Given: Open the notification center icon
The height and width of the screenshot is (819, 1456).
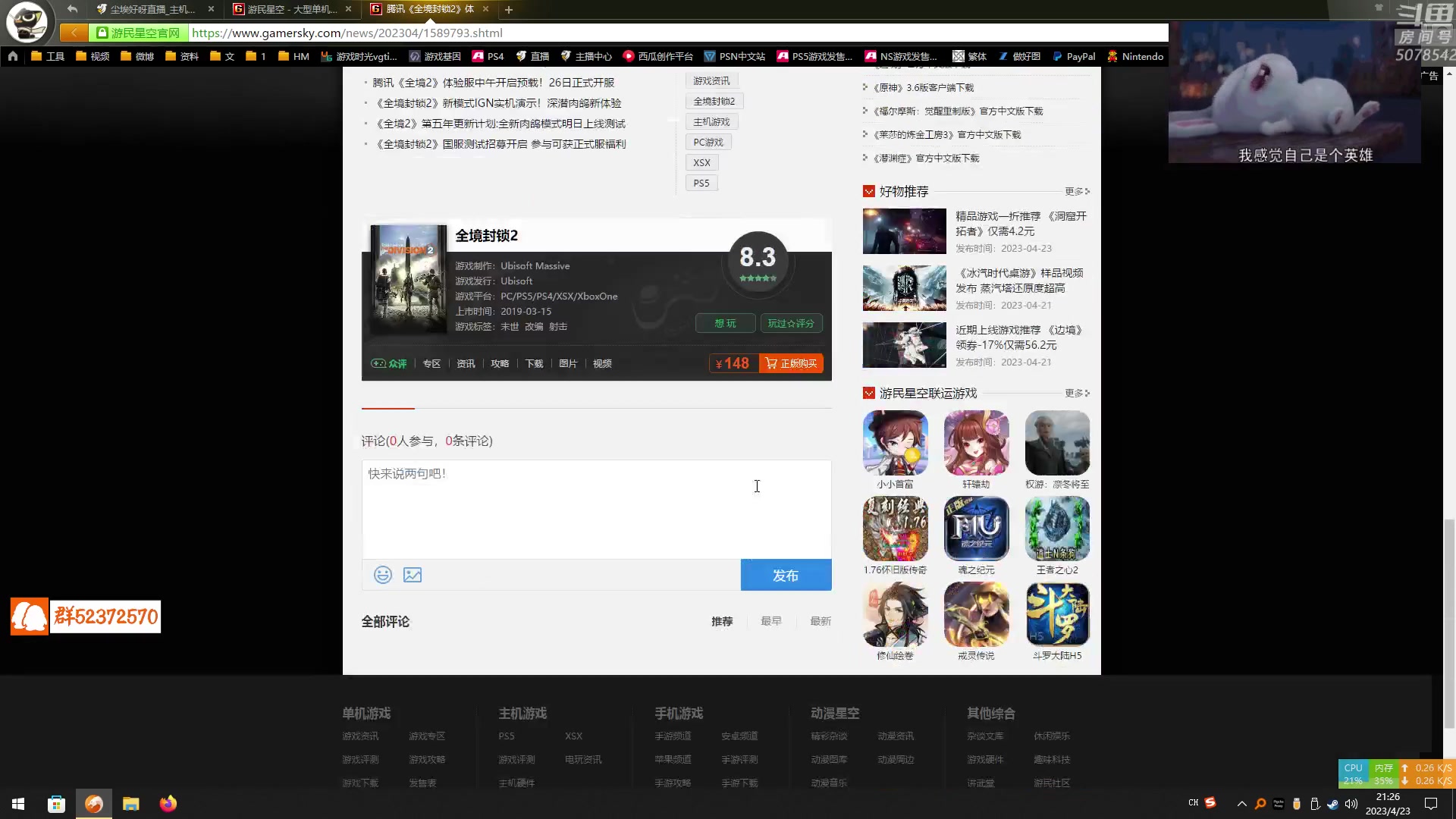Looking at the screenshot, I should 1431,804.
